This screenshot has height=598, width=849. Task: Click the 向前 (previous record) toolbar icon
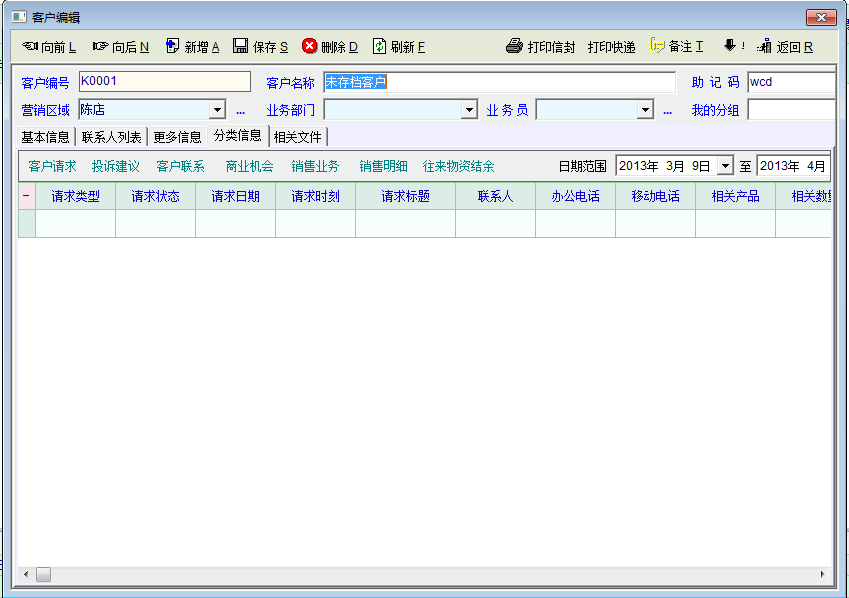coord(30,46)
